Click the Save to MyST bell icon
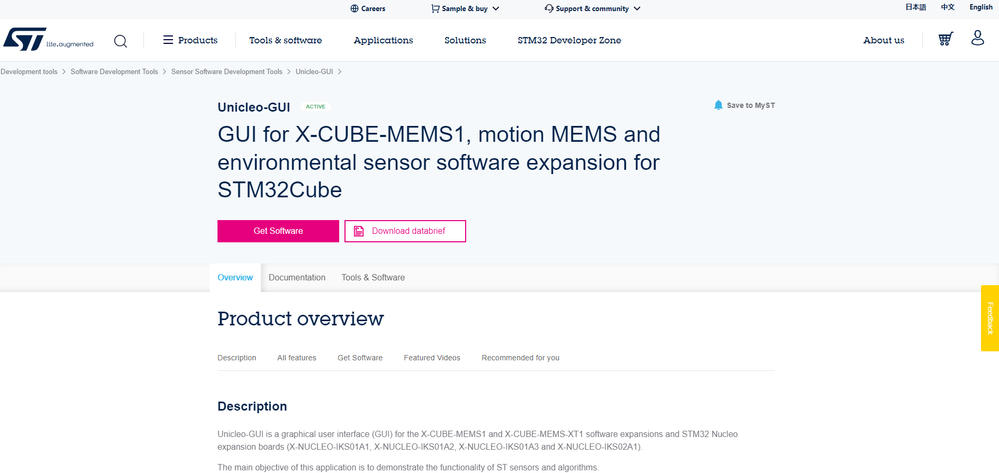The width and height of the screenshot is (999, 473). click(718, 105)
